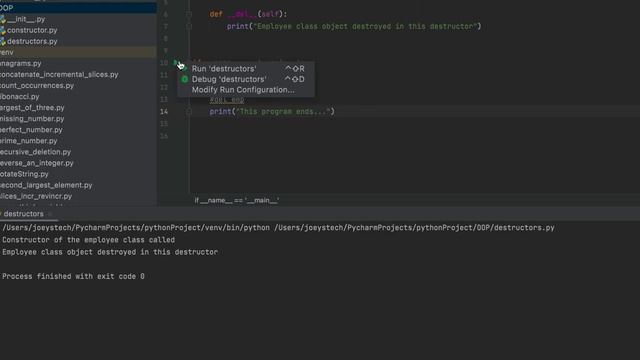Open the destructors.py path link in console
The image size is (640, 360).
tap(414, 228)
